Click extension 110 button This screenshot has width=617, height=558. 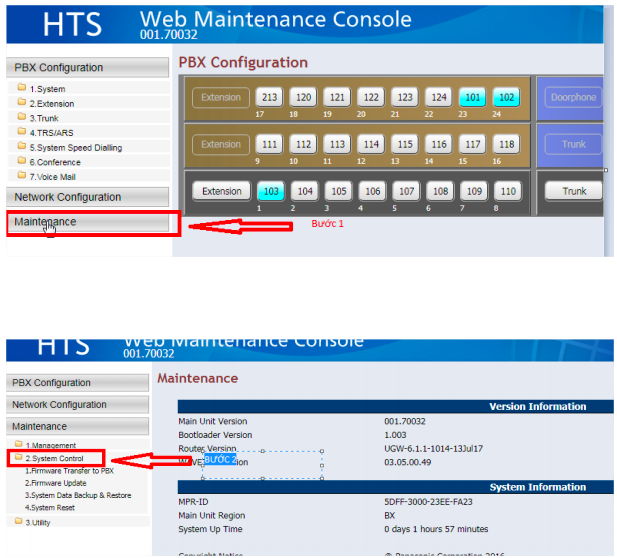(x=508, y=191)
